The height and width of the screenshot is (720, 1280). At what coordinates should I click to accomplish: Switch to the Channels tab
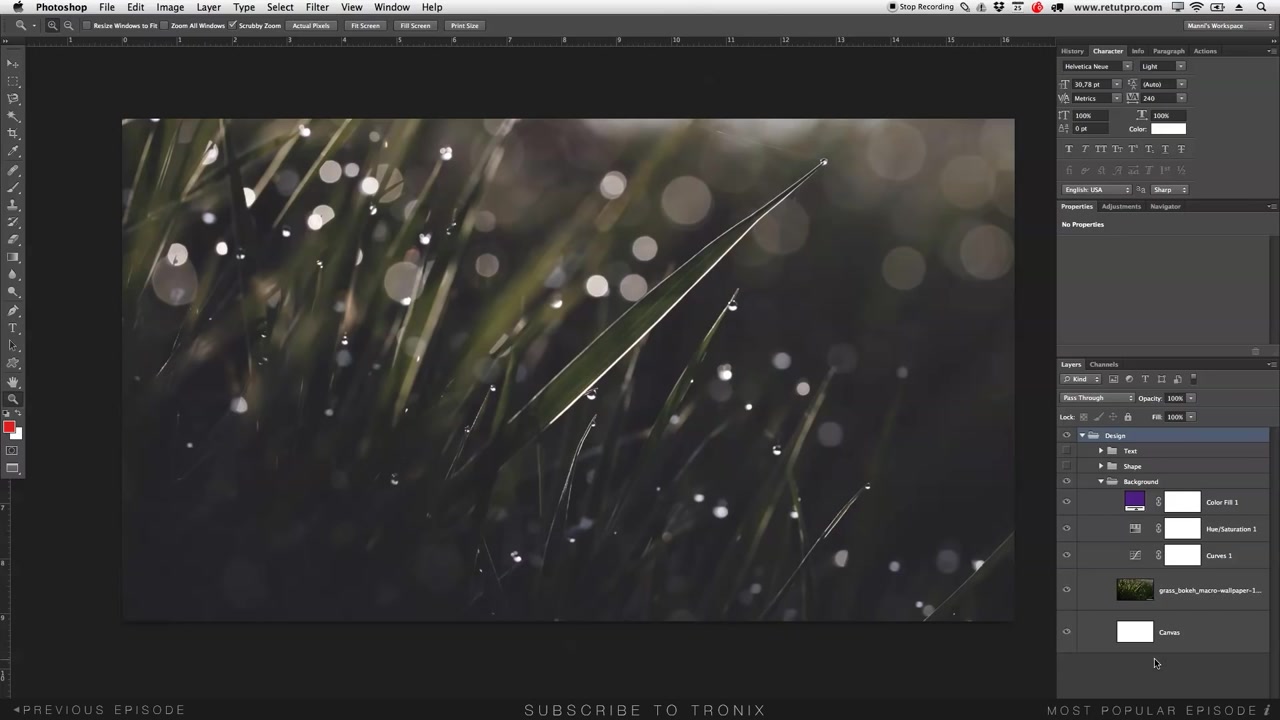pos(1103,364)
